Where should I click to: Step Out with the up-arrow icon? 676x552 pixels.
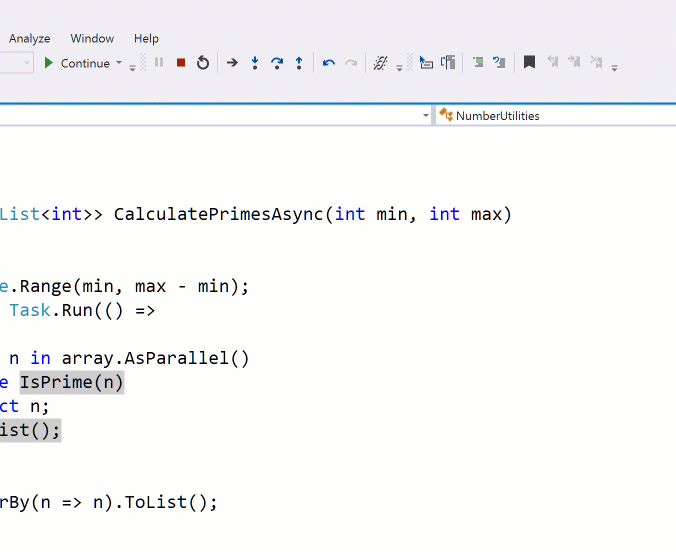299,63
